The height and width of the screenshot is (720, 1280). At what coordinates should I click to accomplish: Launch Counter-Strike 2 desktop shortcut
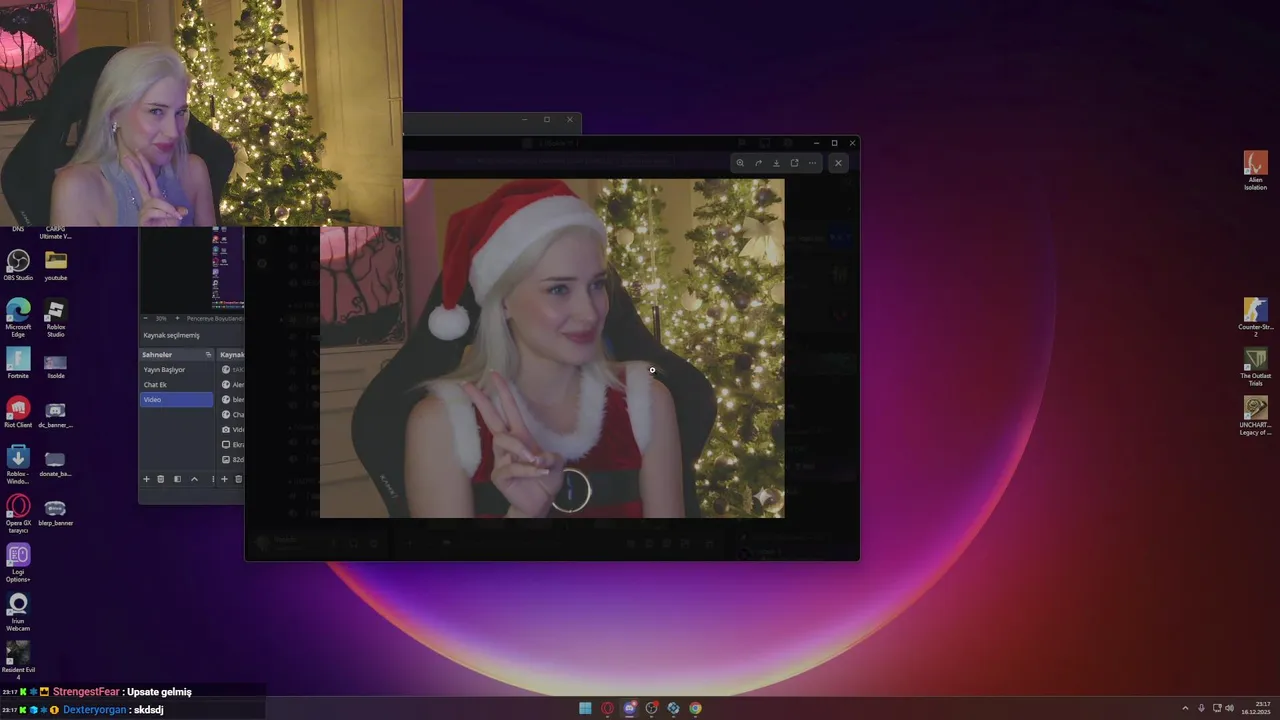tap(1255, 317)
